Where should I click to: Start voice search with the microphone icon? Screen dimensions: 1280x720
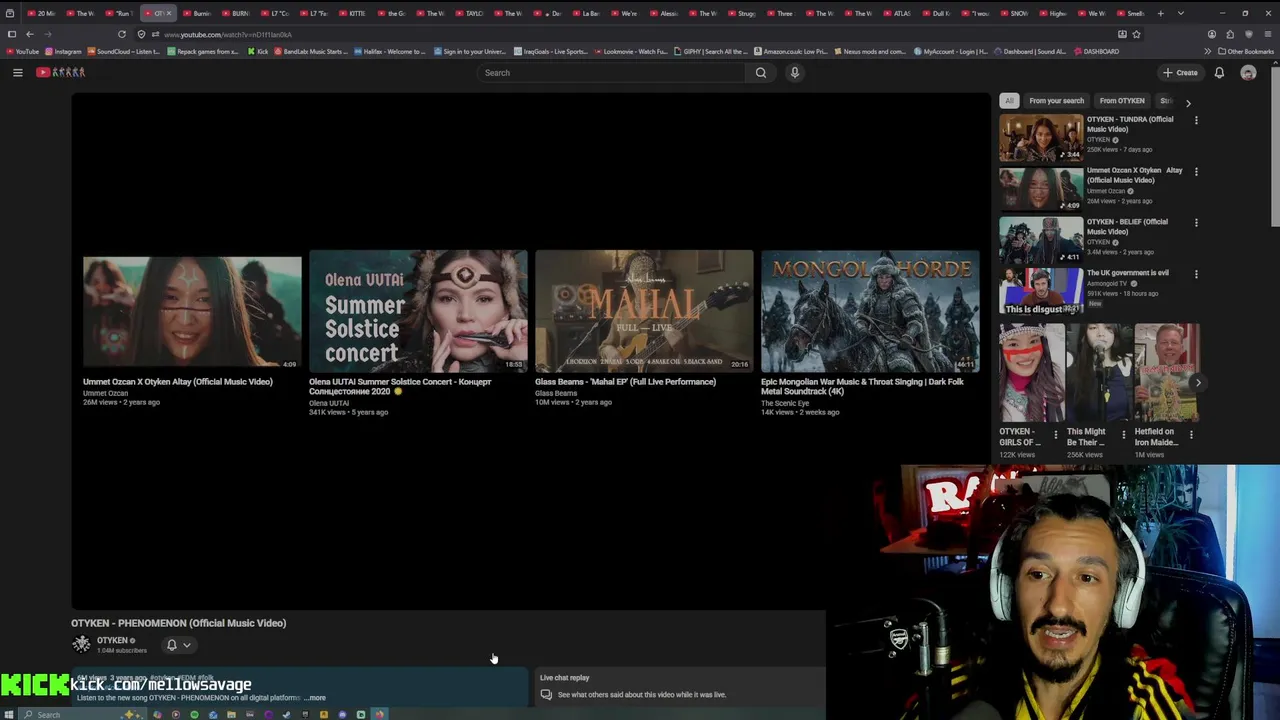tap(795, 72)
